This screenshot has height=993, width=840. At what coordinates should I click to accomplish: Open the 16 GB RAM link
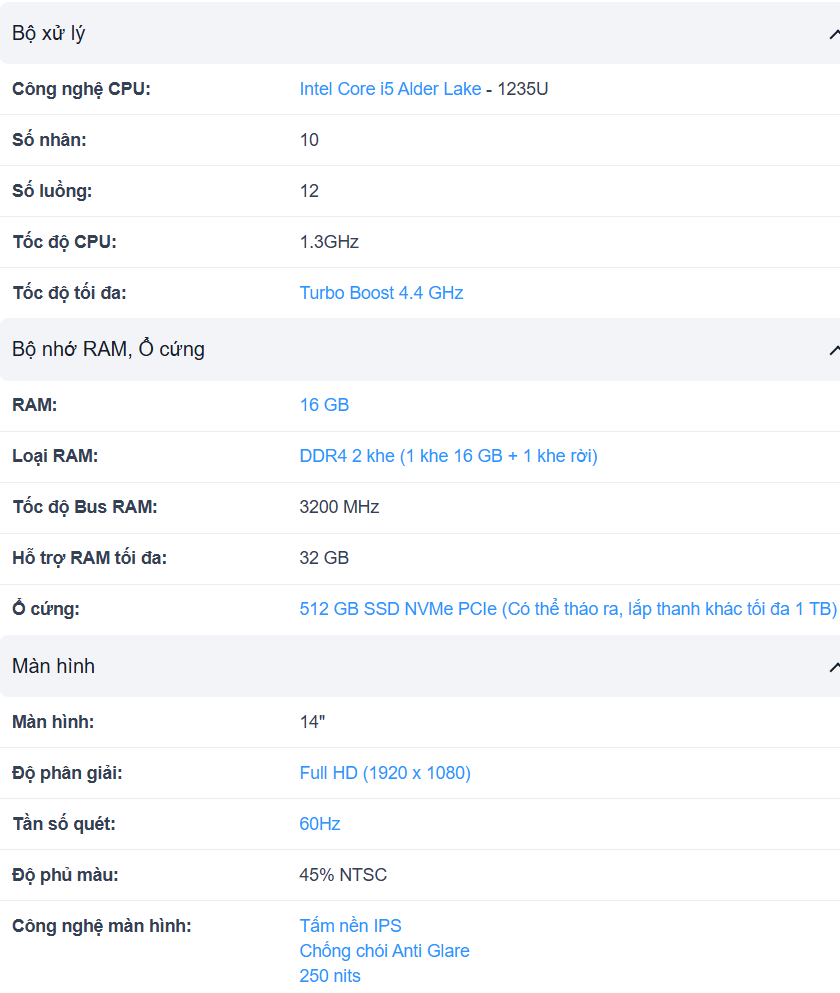pyautogui.click(x=324, y=405)
